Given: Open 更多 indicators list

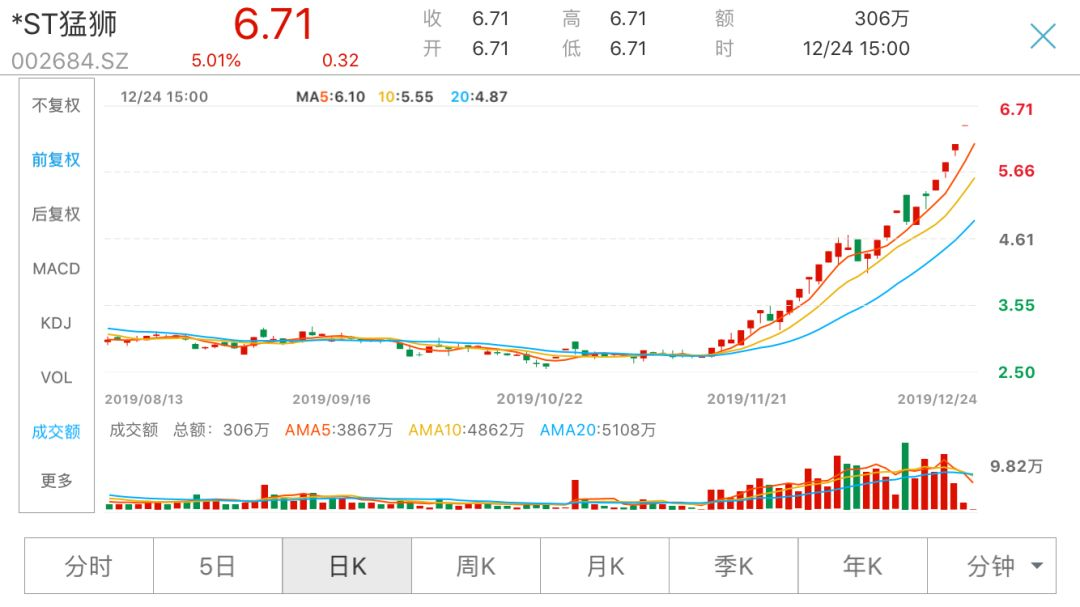Looking at the screenshot, I should pyautogui.click(x=56, y=480).
